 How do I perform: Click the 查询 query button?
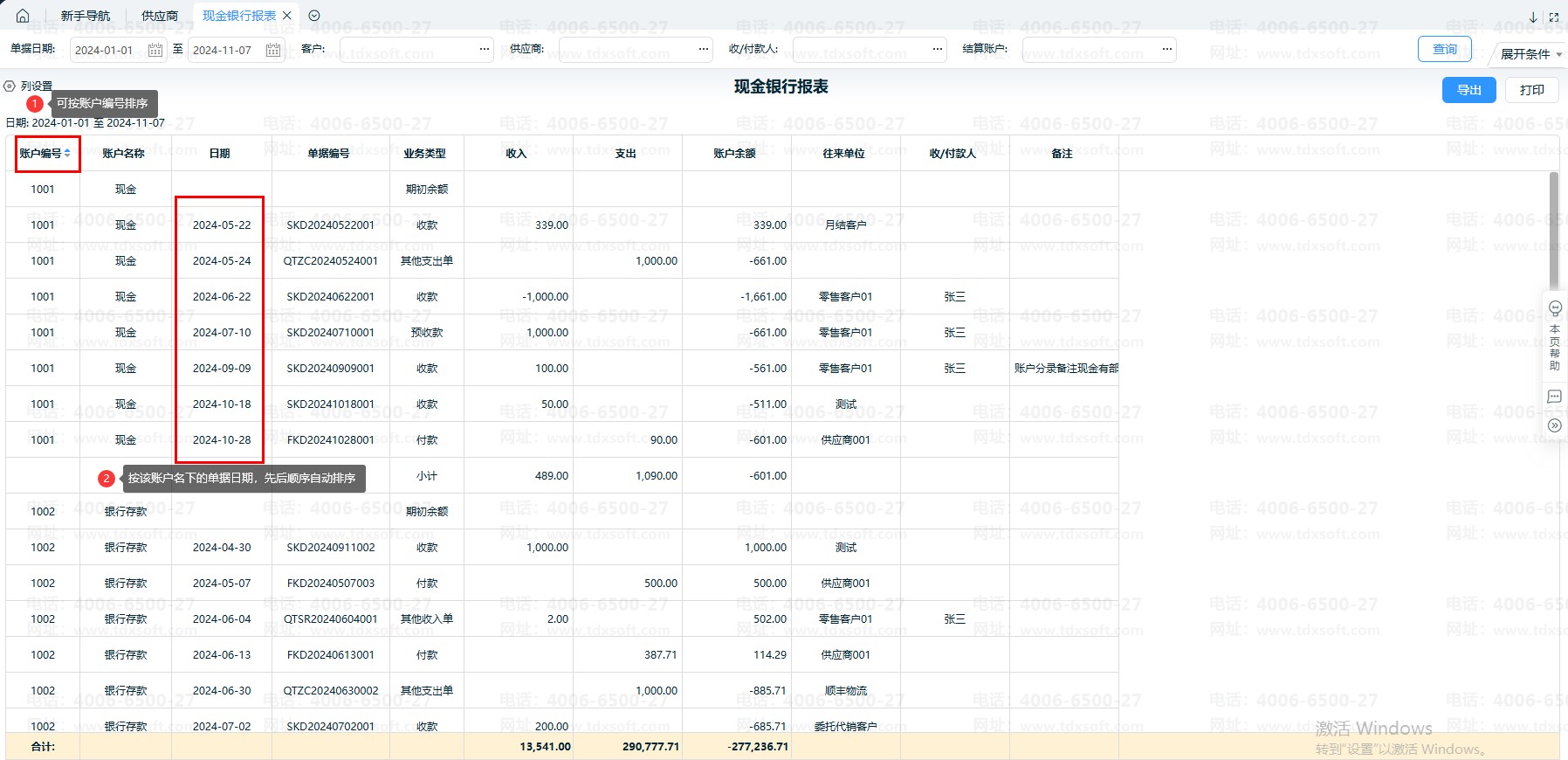click(x=1444, y=49)
